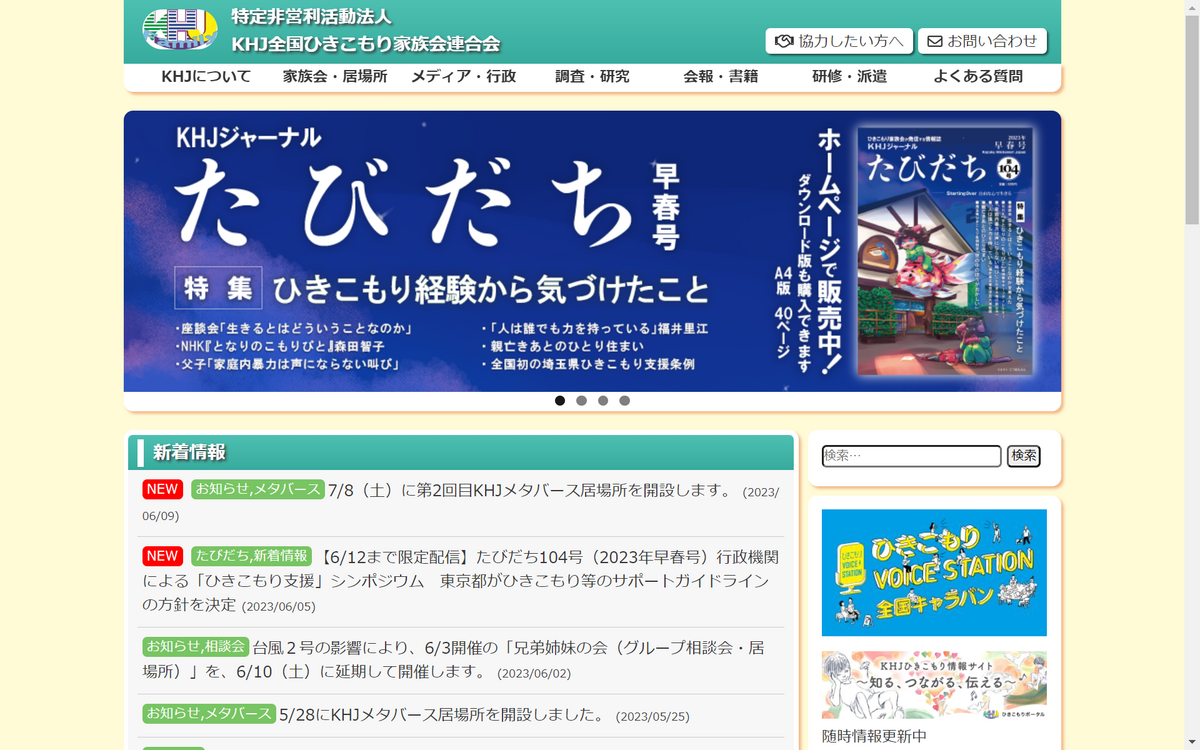Viewport: 1200px width, 750px height.
Task: Click the handshake icon beside 協力したい方へ
Action: 784,41
